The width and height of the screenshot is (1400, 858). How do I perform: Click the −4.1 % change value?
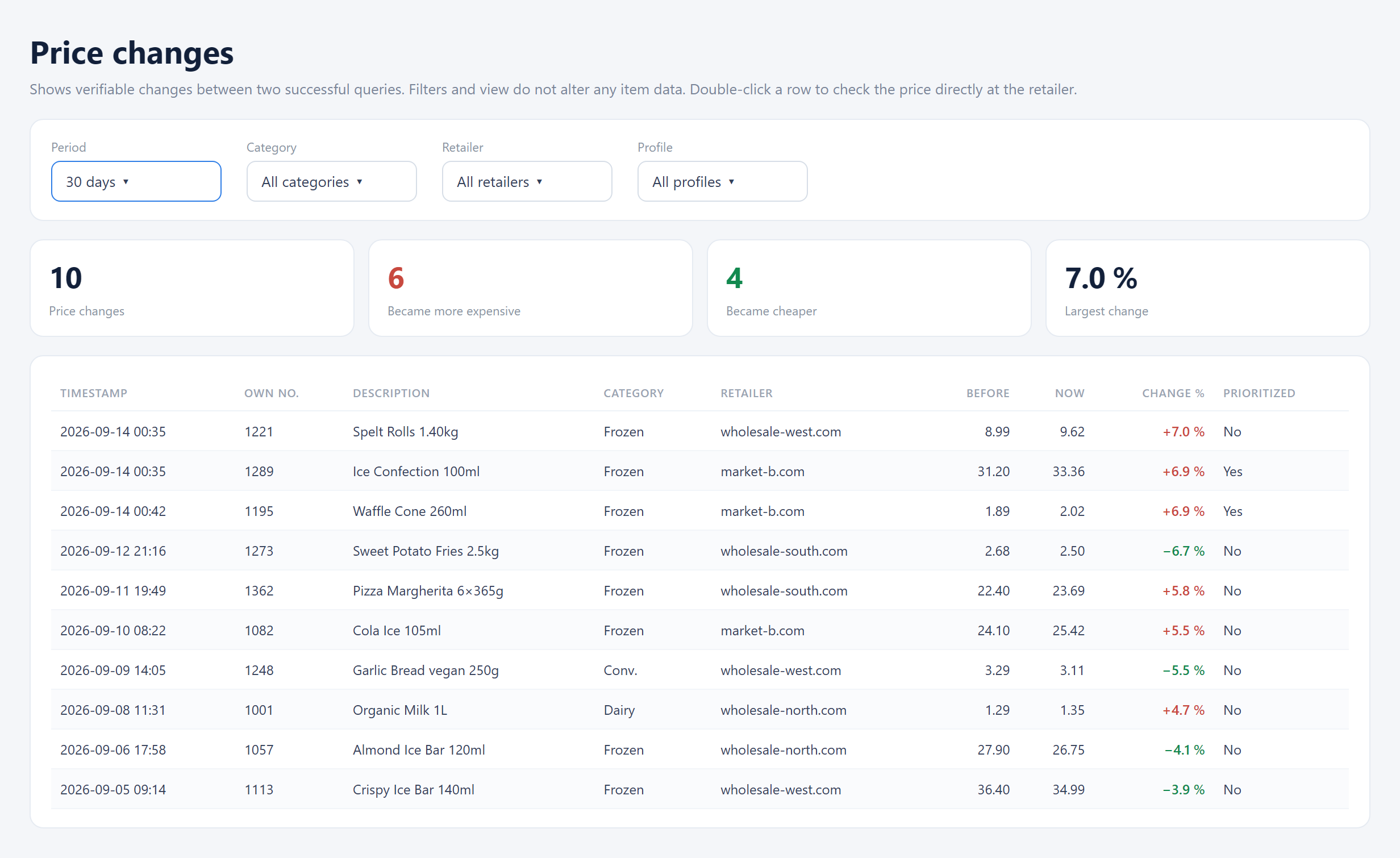(1184, 749)
